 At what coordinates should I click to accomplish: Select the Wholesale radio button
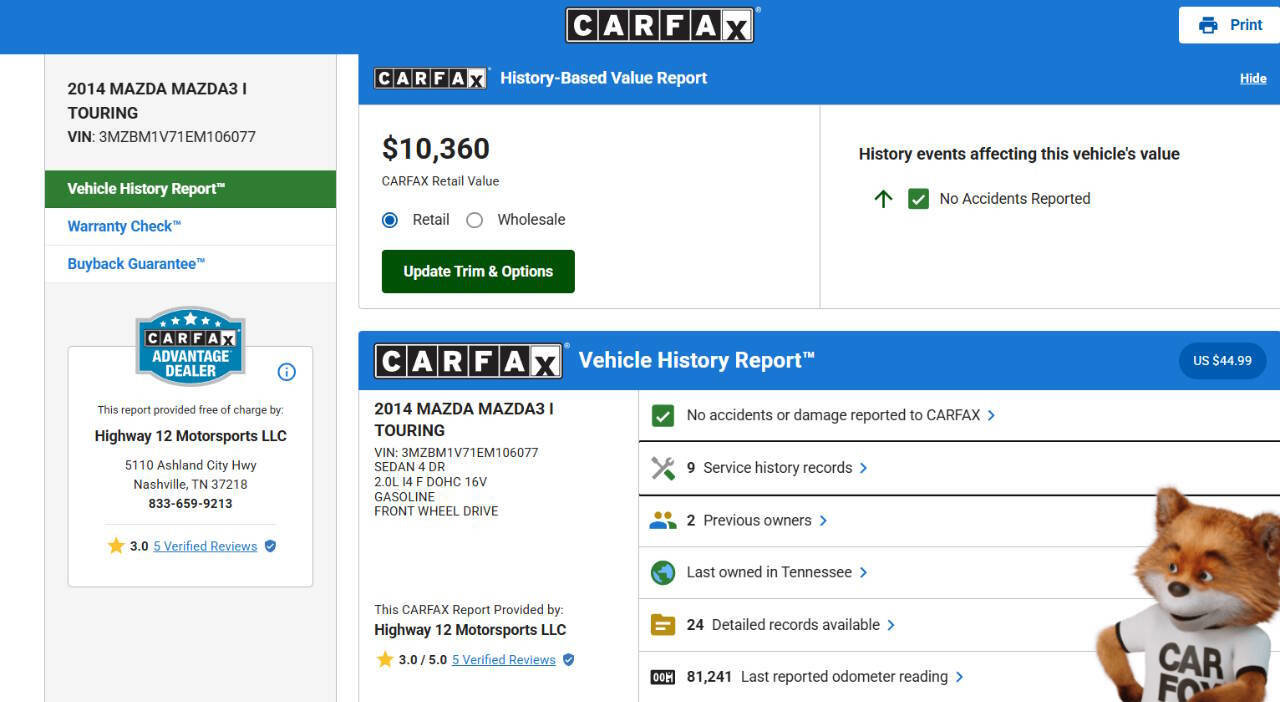(475, 220)
